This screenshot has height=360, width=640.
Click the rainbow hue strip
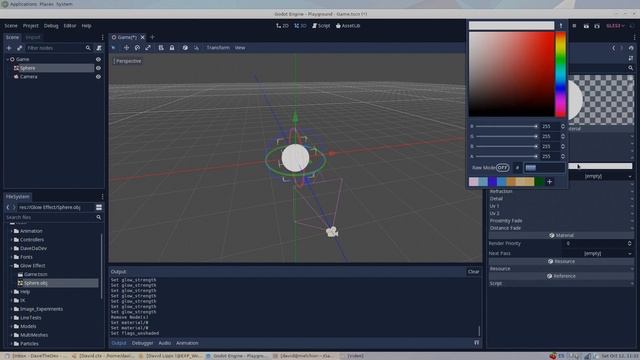click(560, 74)
